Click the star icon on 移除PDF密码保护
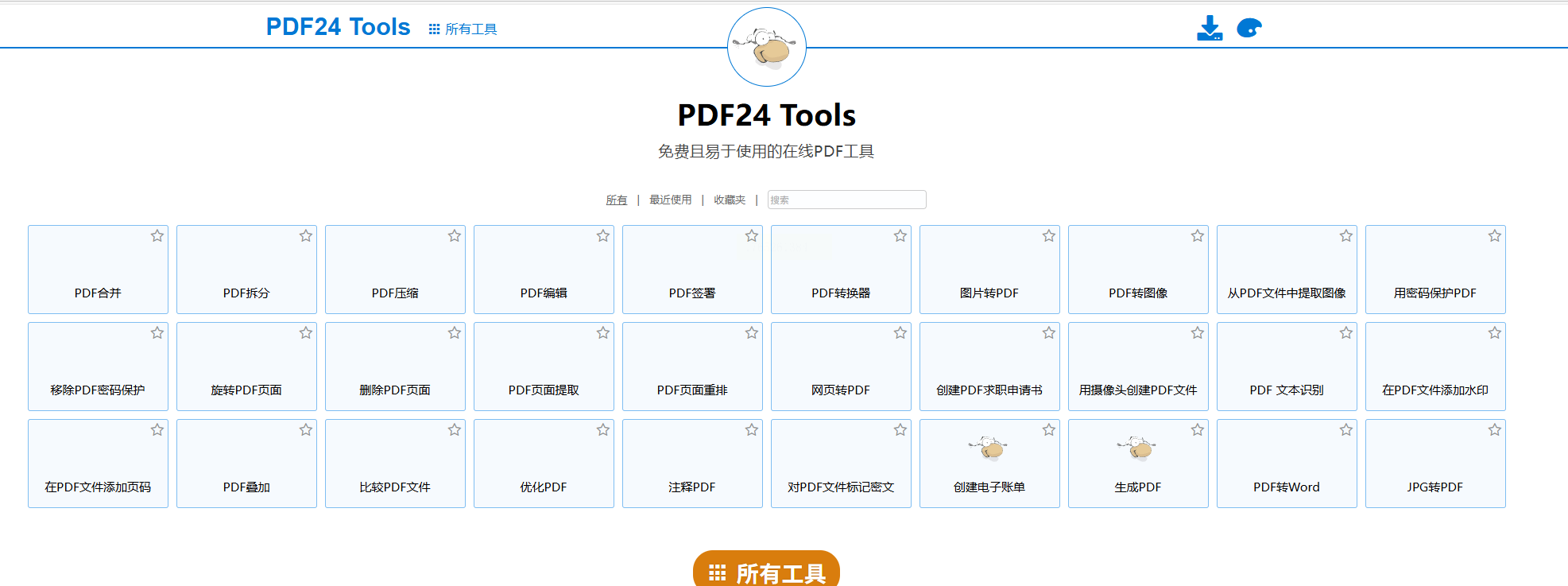Image resolution: width=1568 pixels, height=586 pixels. click(157, 333)
